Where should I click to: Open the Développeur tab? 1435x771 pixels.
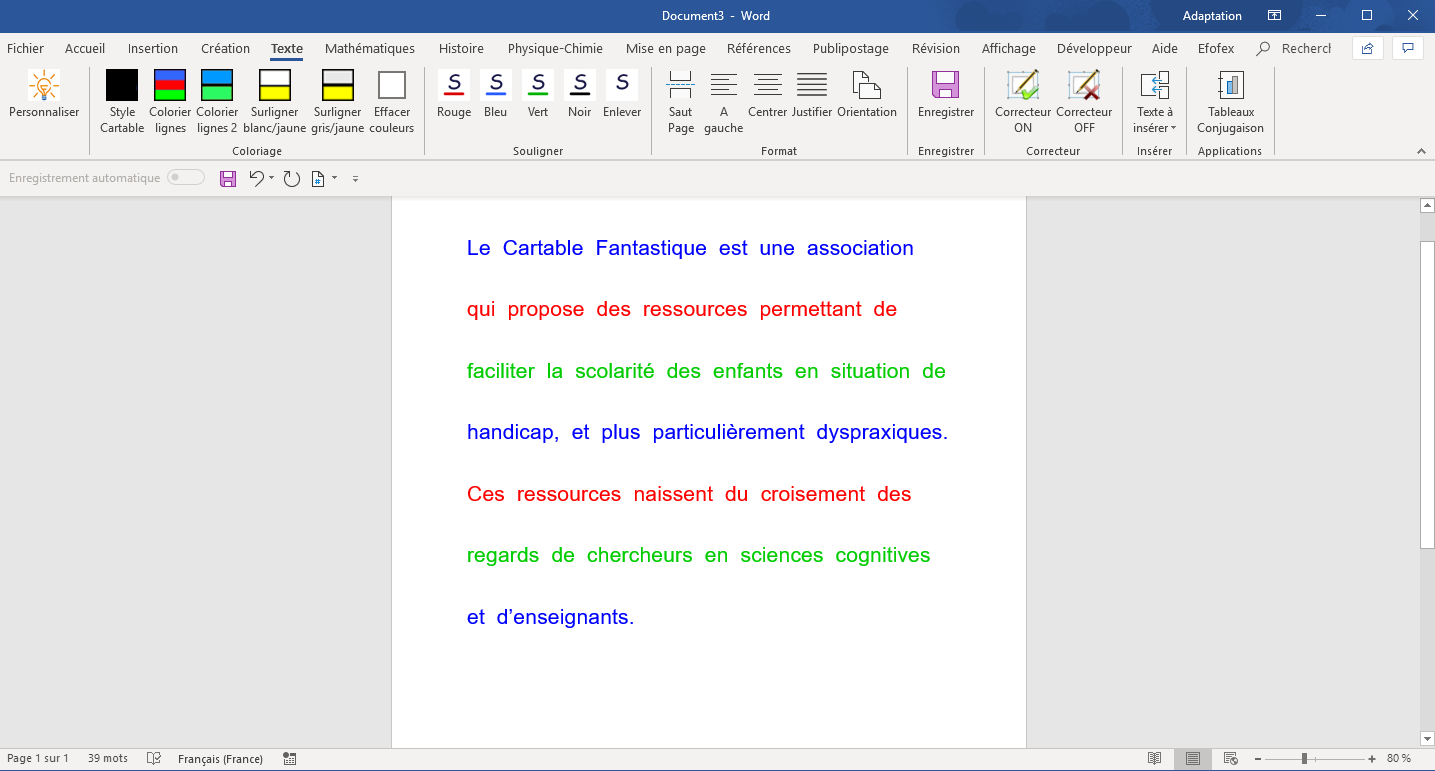click(x=1094, y=48)
